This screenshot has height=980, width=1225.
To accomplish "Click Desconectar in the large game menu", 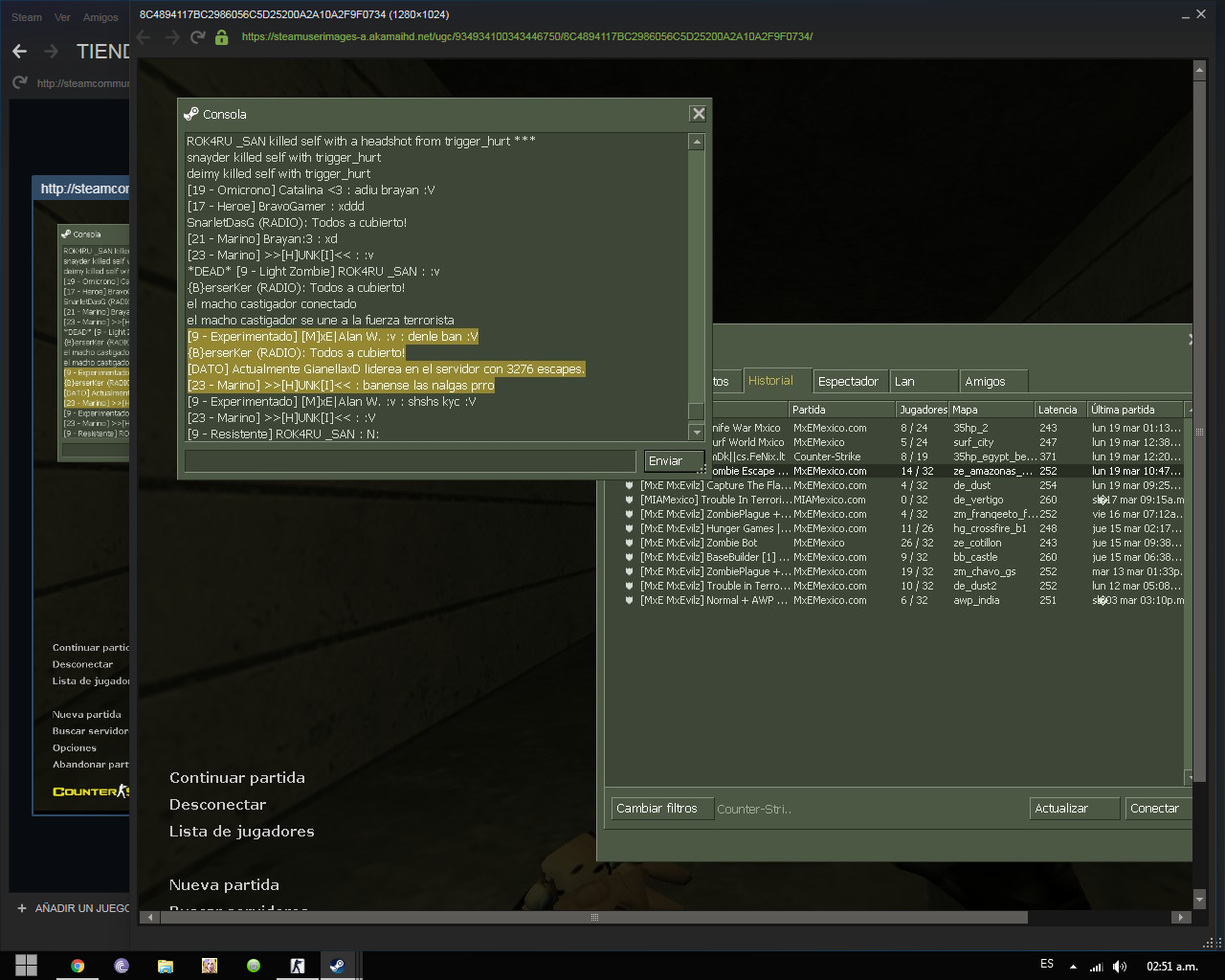I will click(218, 805).
